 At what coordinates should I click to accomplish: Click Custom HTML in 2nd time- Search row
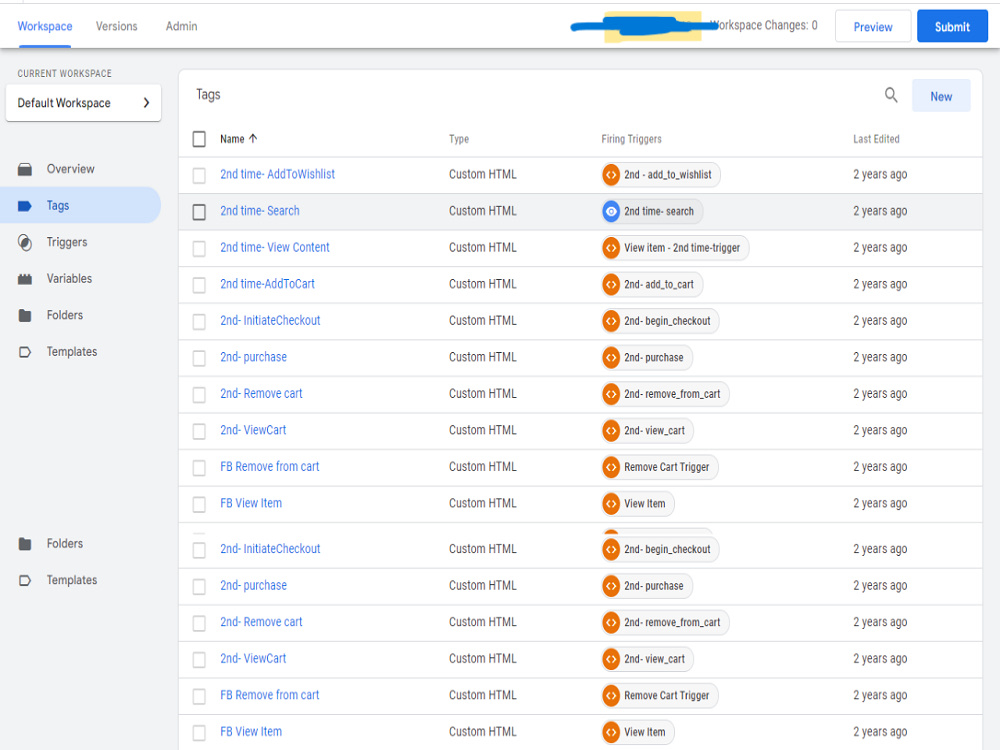[x=483, y=210]
